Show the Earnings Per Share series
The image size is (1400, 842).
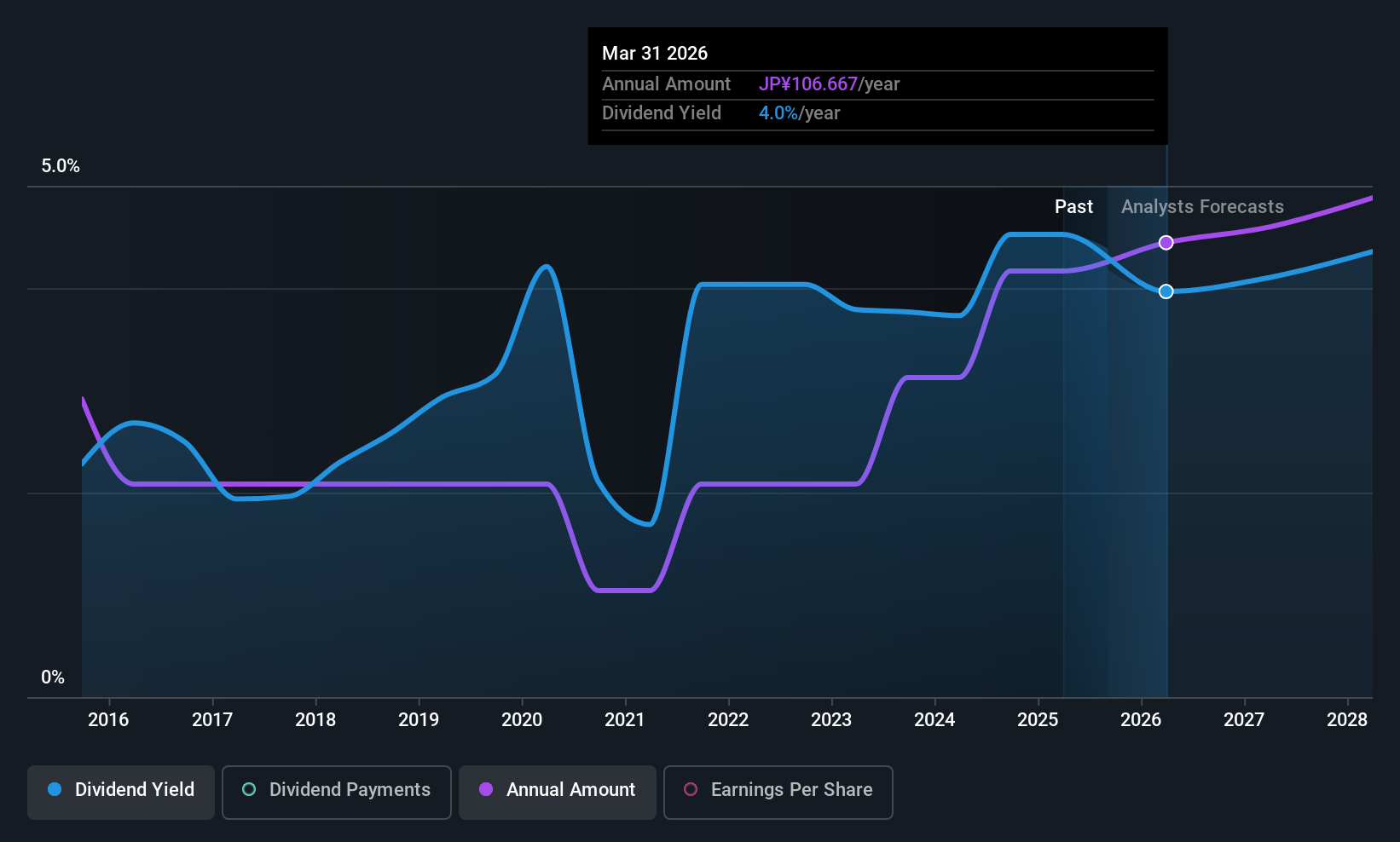(x=778, y=792)
